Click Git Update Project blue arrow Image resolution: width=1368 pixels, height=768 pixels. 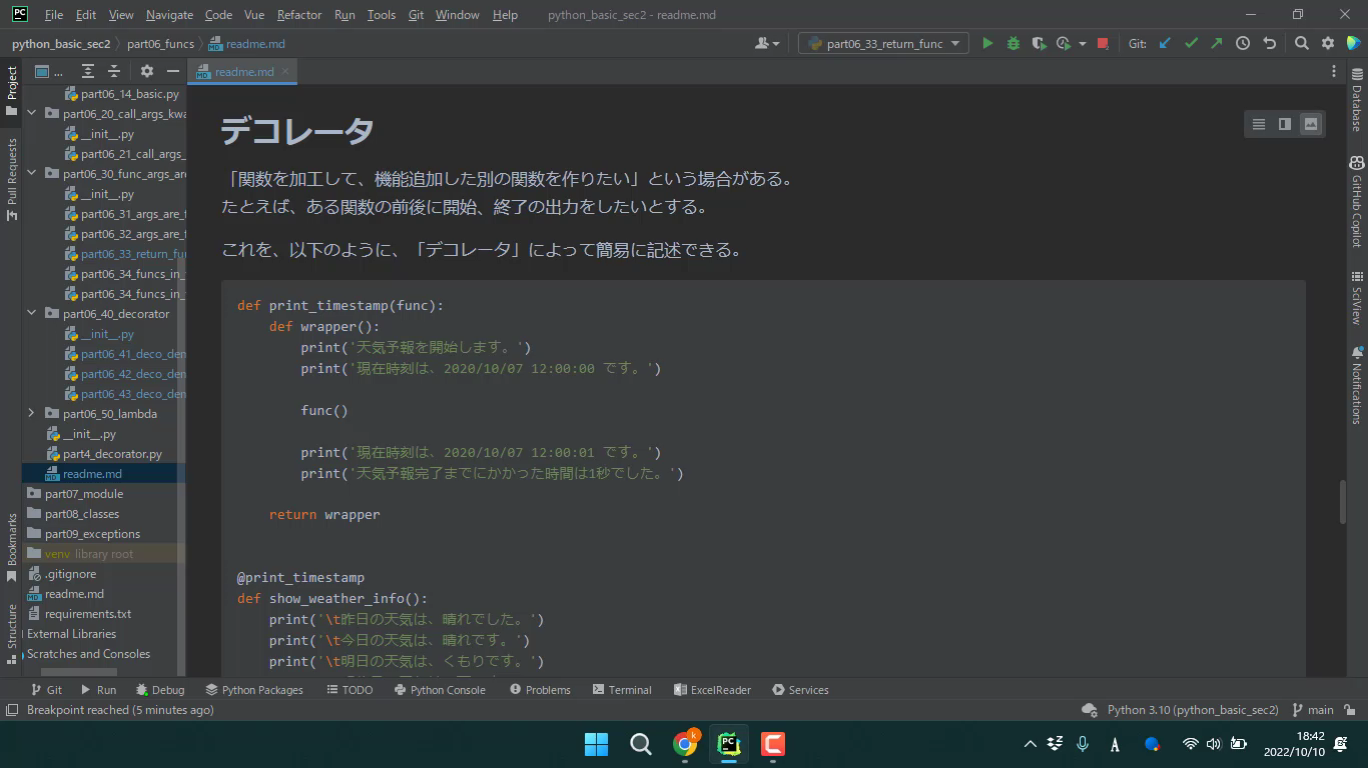(1165, 43)
